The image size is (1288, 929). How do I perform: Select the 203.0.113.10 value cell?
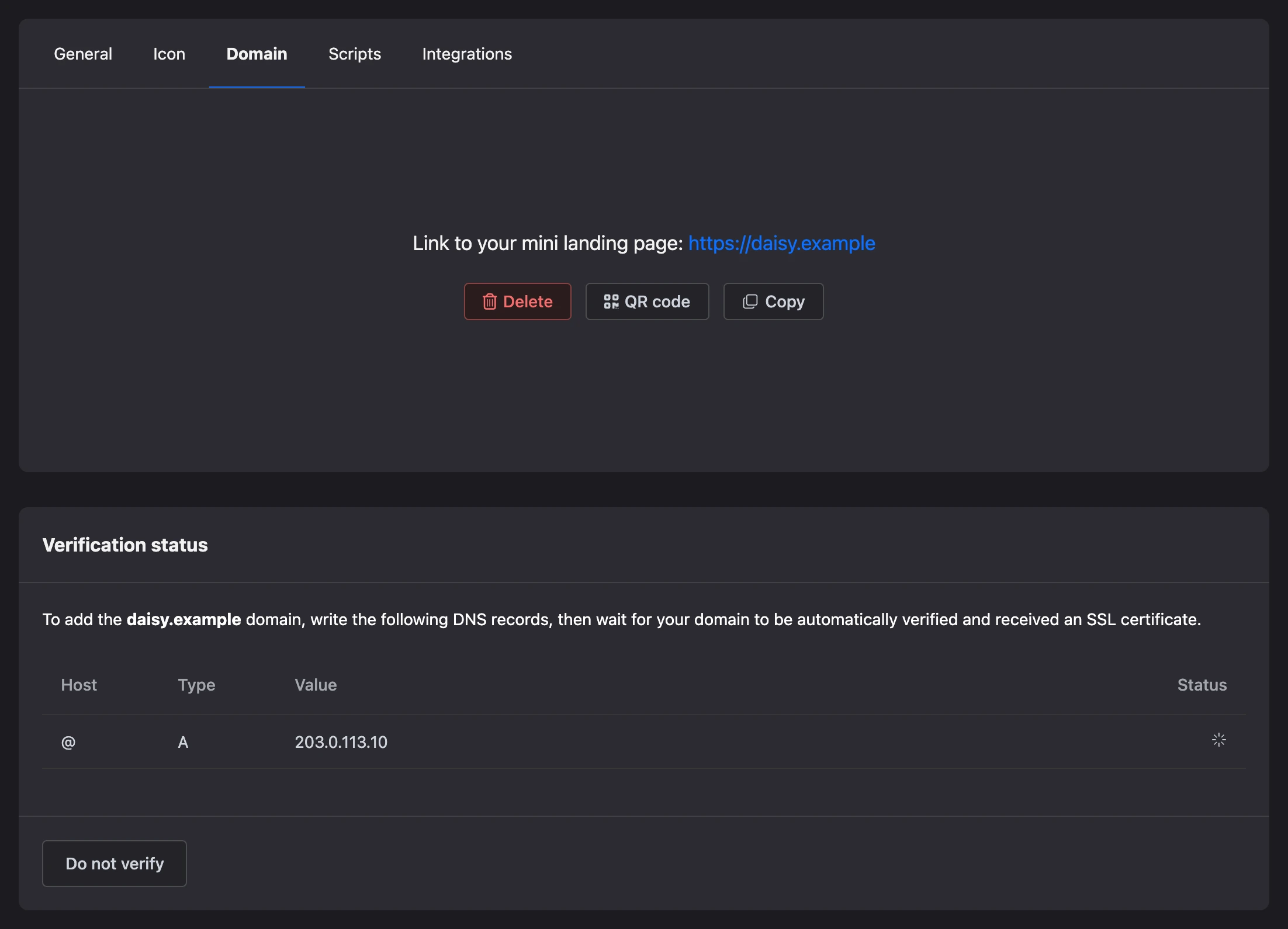point(341,742)
